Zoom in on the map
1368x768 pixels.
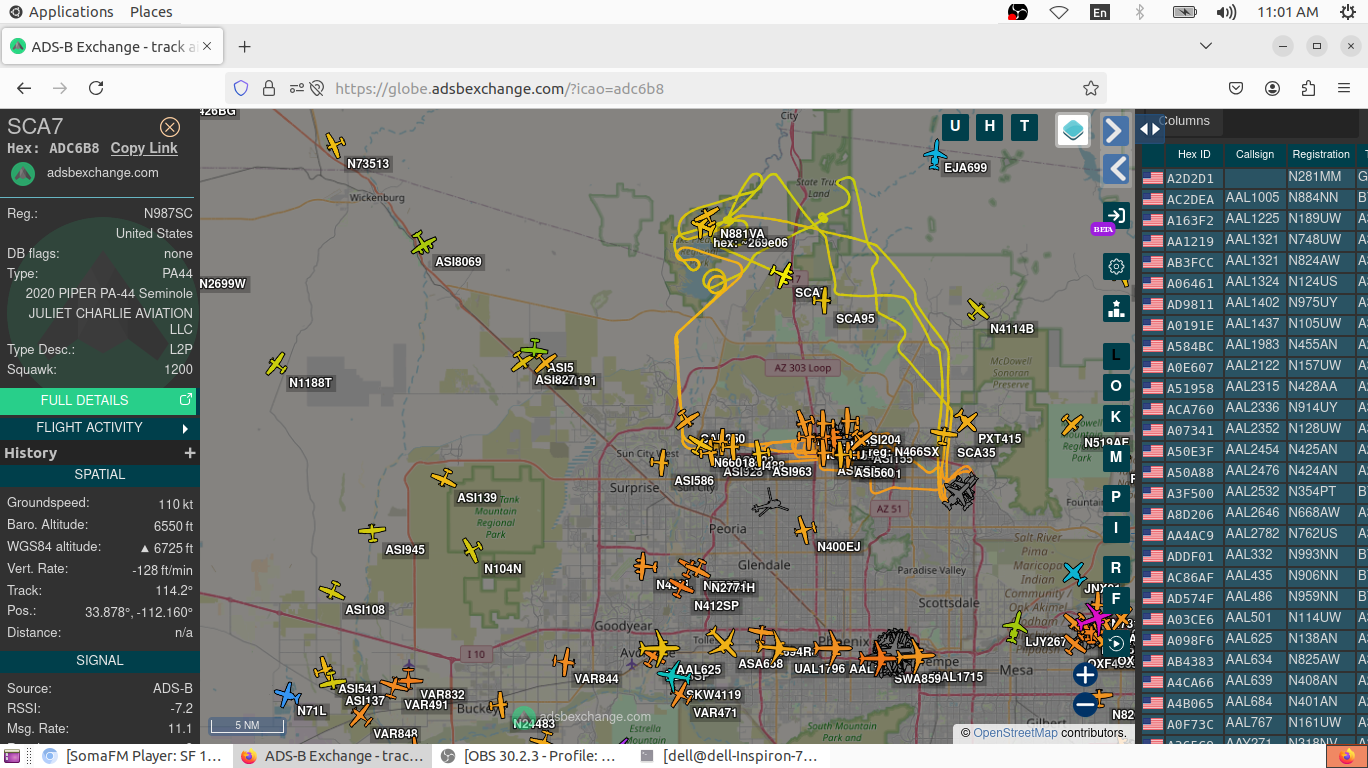click(1085, 675)
